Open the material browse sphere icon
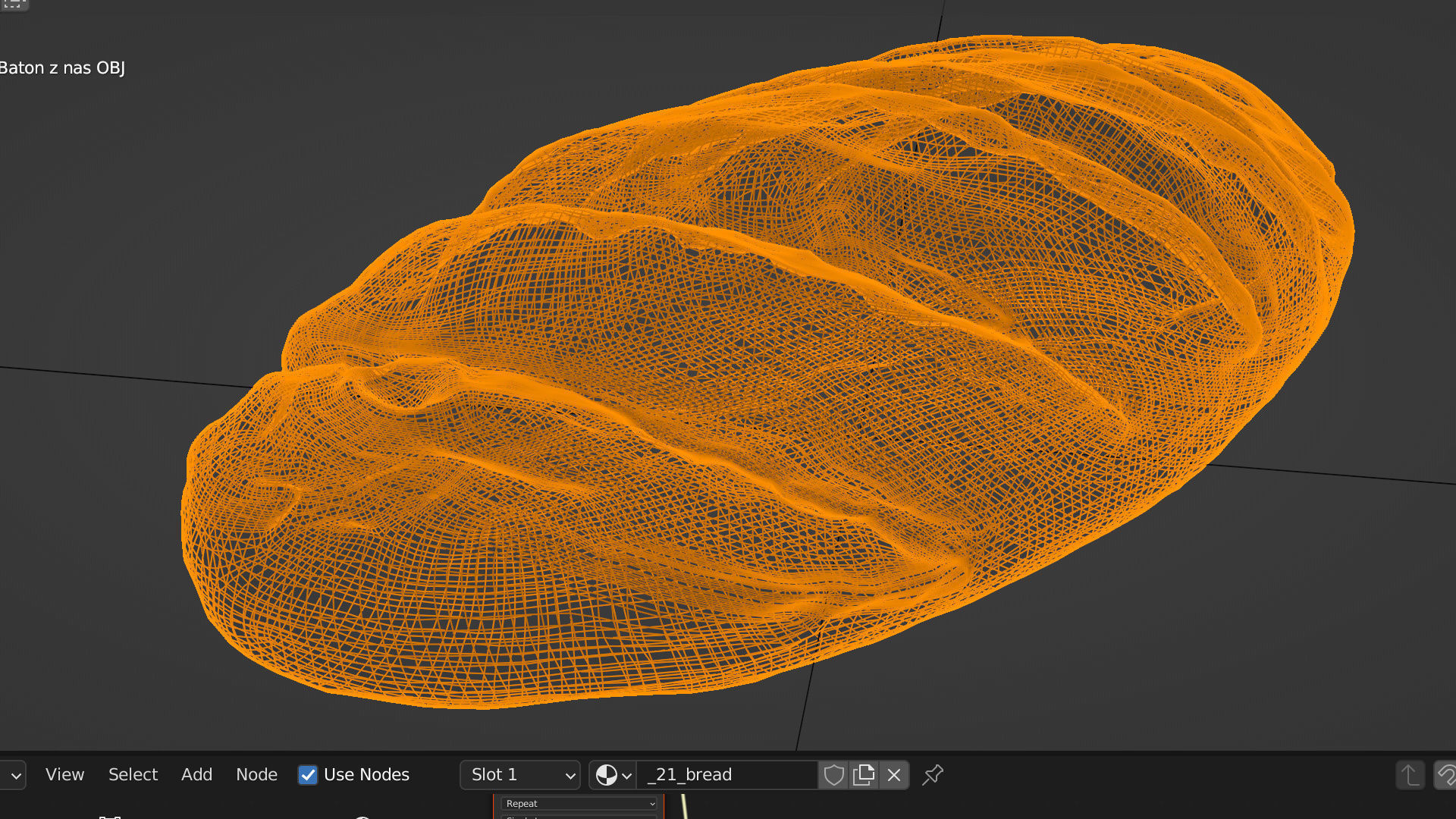 (x=613, y=775)
